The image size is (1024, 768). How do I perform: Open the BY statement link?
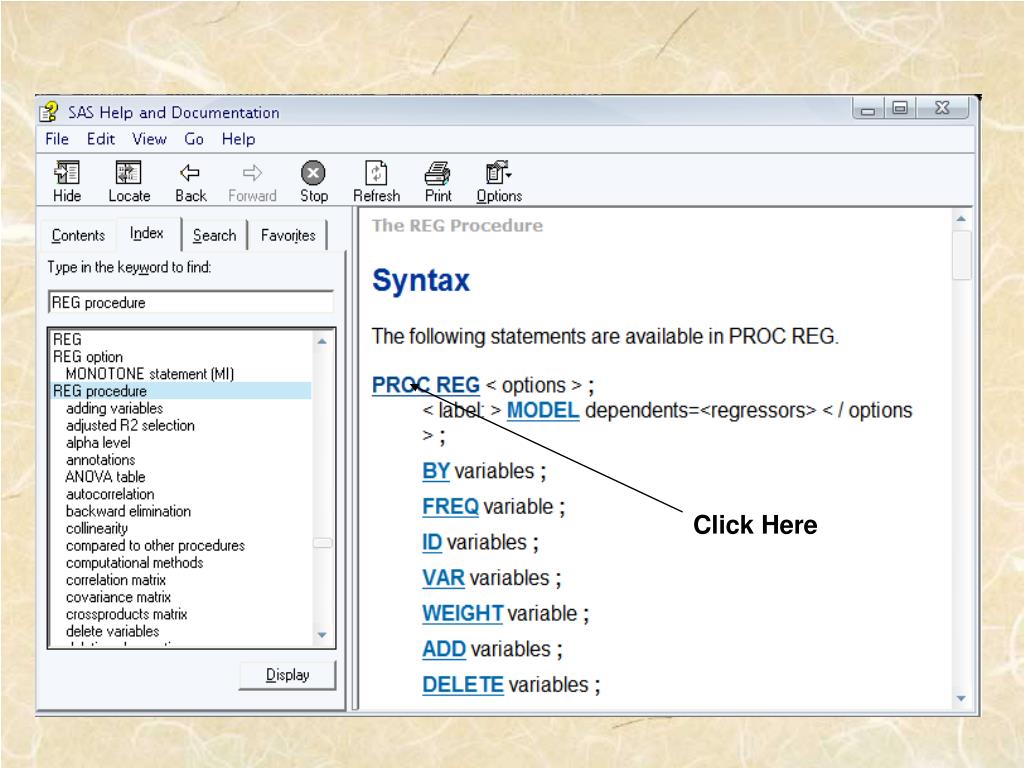pos(436,472)
